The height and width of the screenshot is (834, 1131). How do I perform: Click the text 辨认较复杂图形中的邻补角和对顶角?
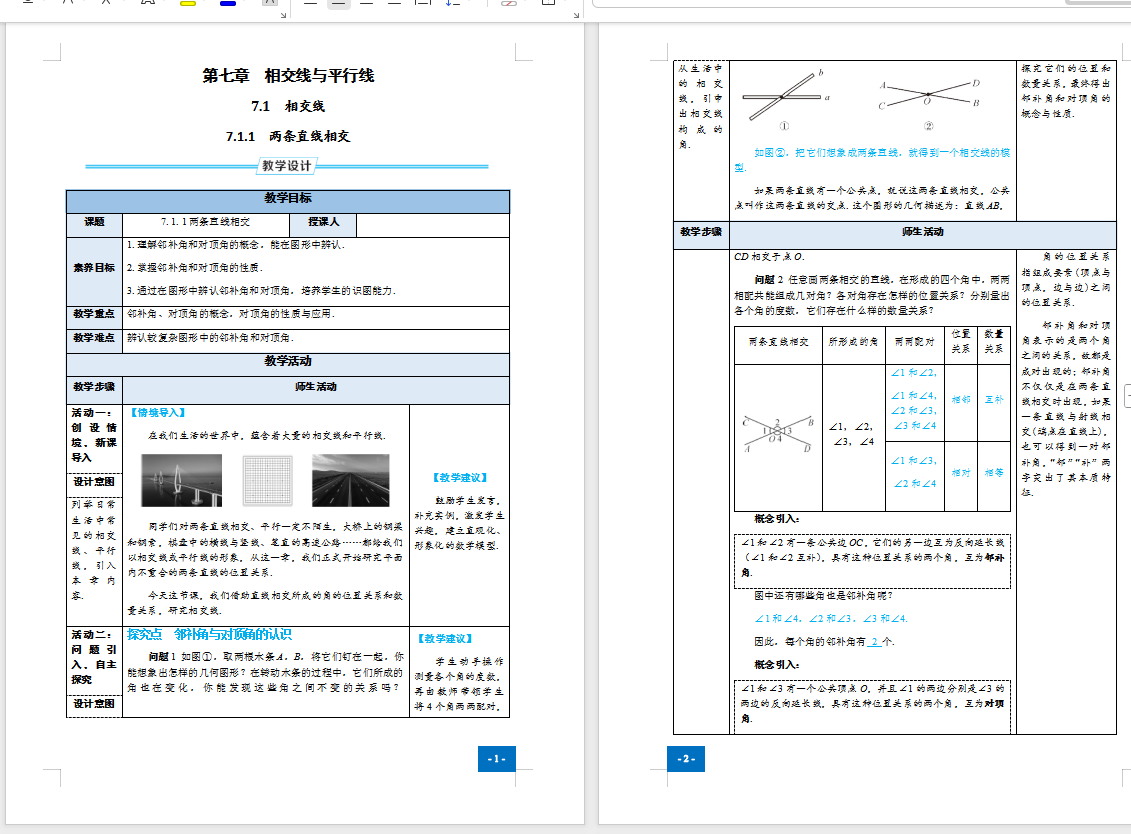point(211,338)
